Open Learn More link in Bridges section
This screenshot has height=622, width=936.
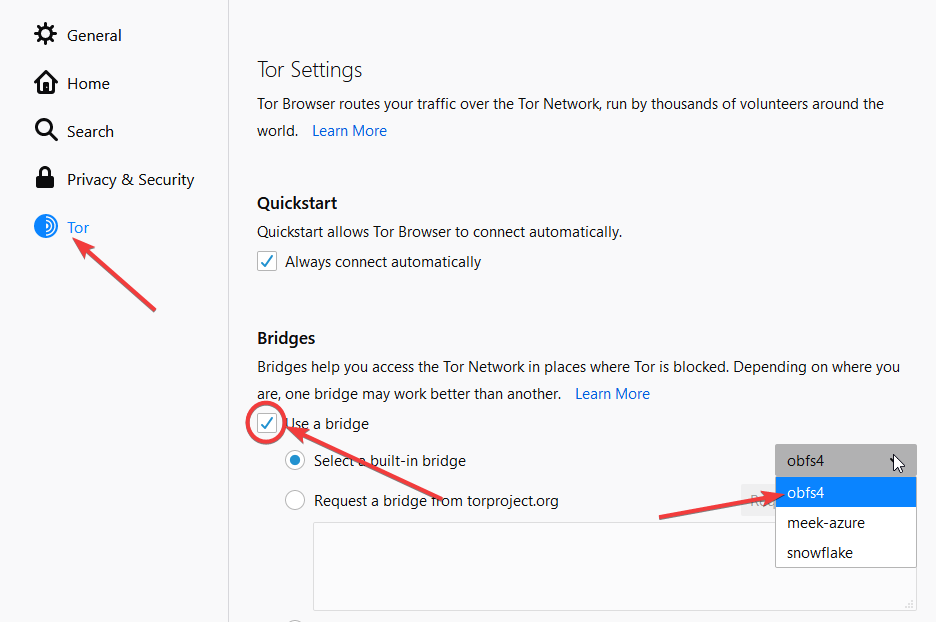pos(612,394)
